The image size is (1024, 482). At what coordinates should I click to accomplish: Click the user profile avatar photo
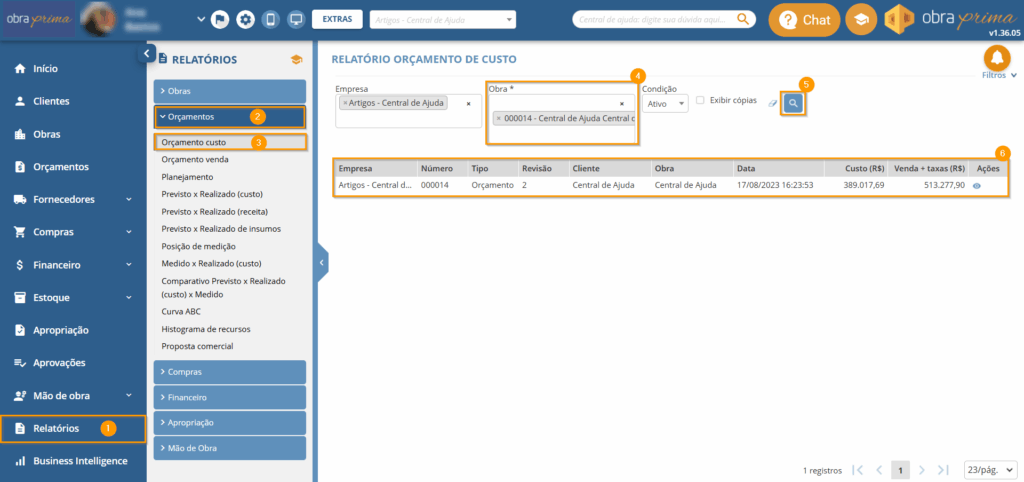pos(98,20)
